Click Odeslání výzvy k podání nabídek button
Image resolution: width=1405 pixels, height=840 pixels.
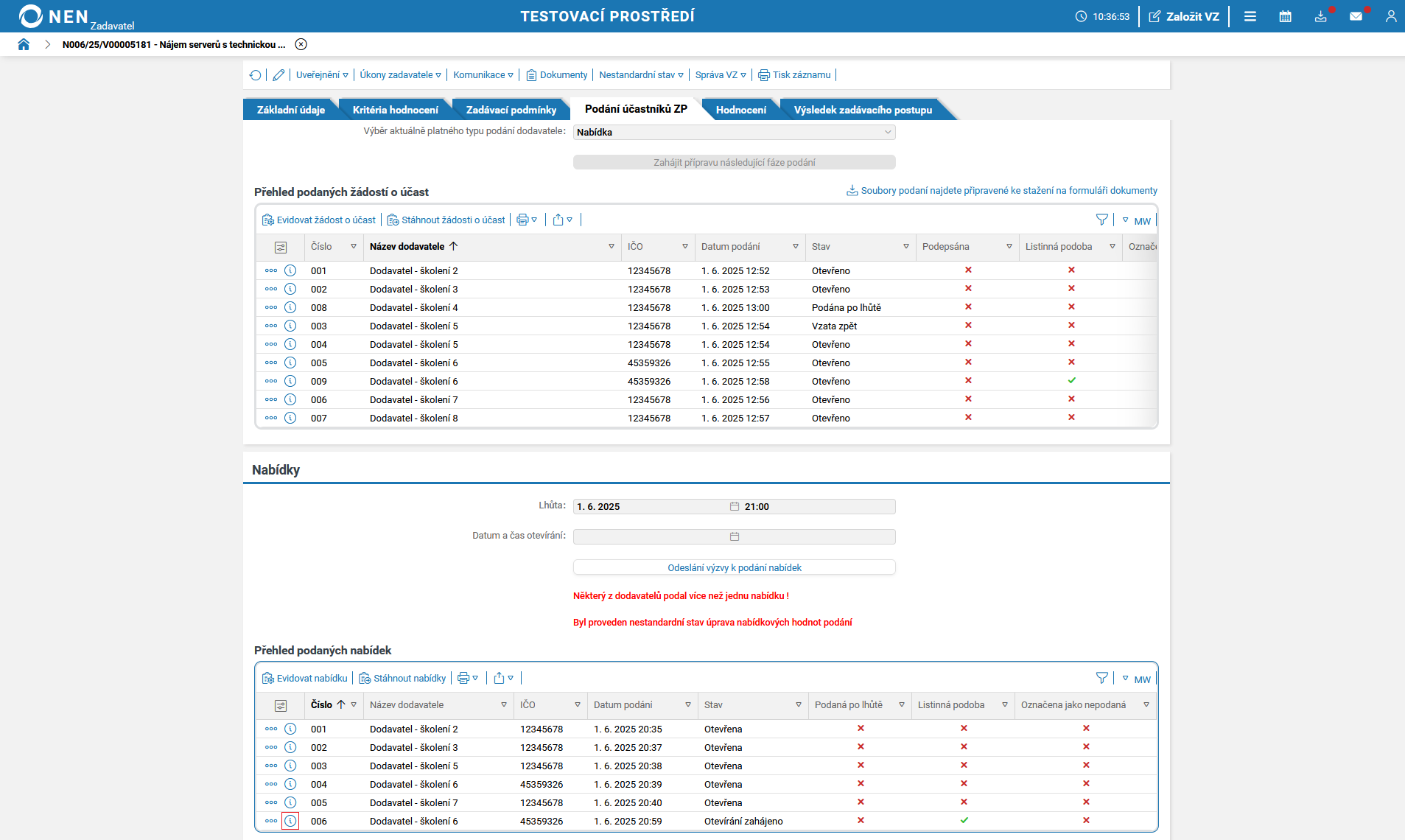tap(734, 567)
